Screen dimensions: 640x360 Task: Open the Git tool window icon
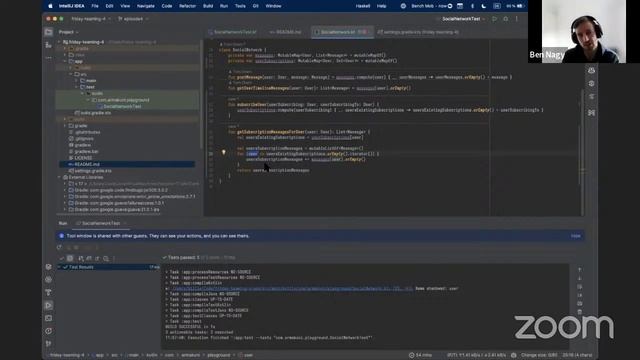click(x=49, y=344)
